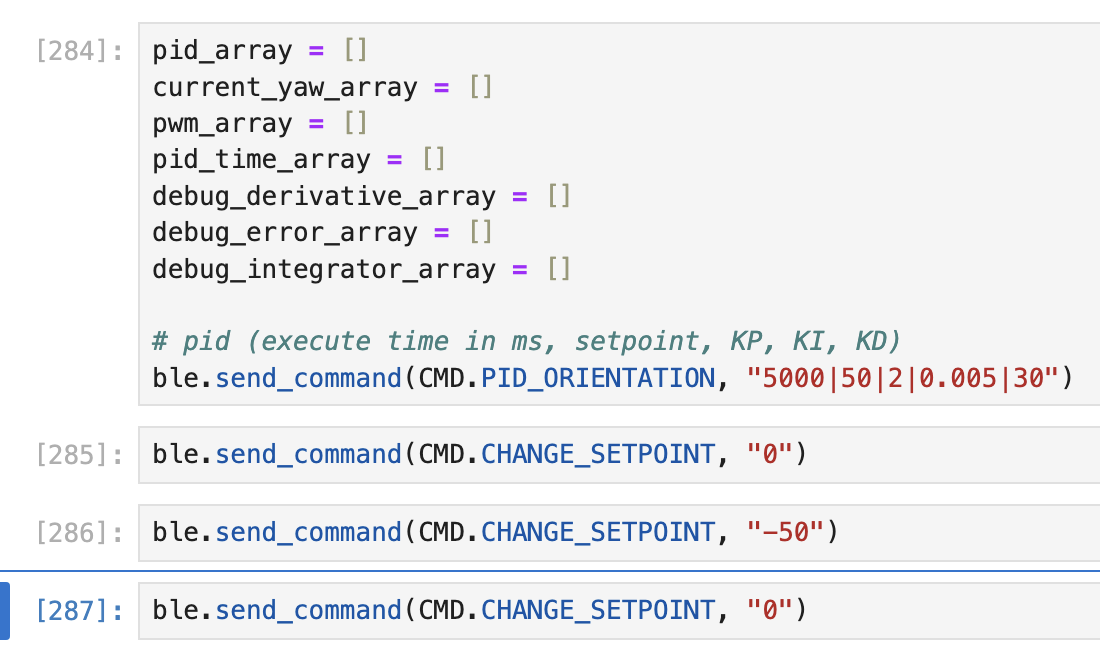Click CHANGE_SETPOINT in cell 285
1100x646 pixels.
pos(598,455)
